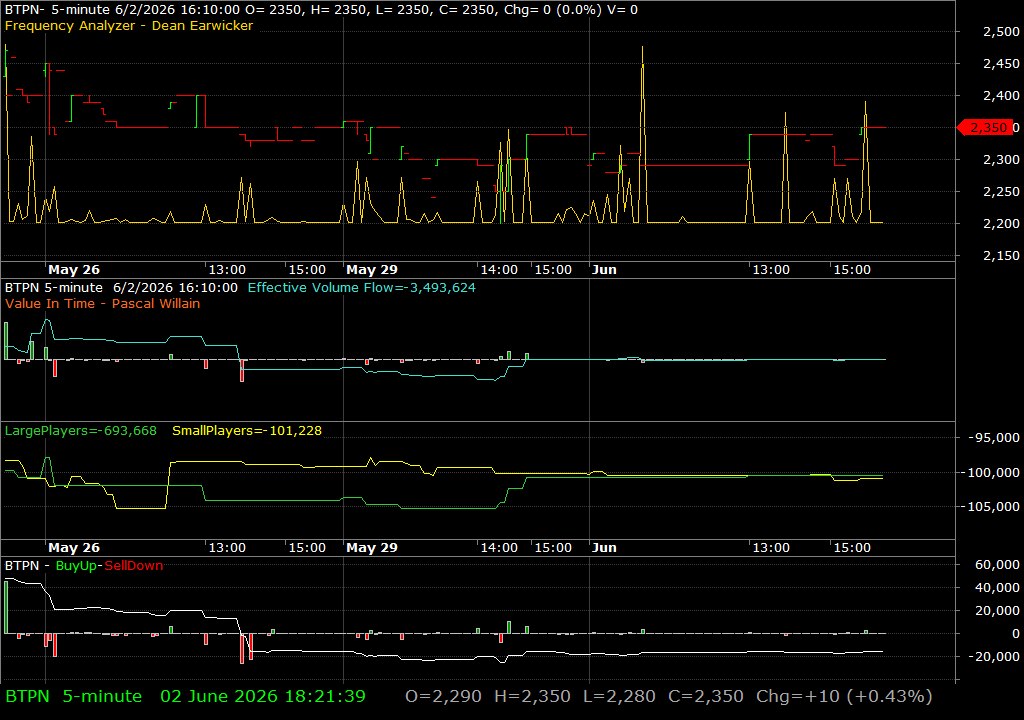Click the 'SmallPlayers=-101,228' label

(247, 431)
